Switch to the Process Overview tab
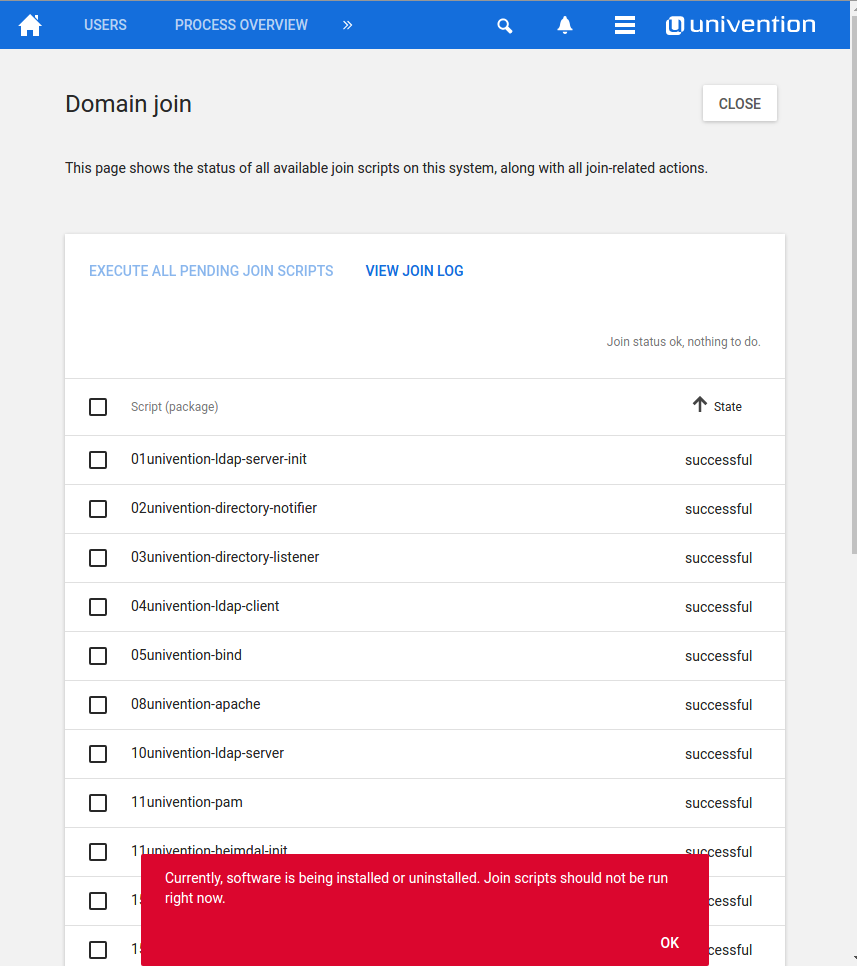This screenshot has width=857, height=966. coord(241,25)
